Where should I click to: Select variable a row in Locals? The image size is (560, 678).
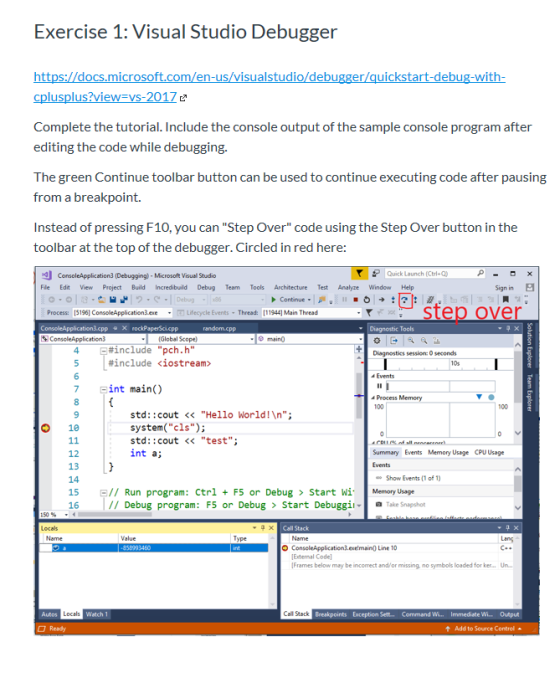(x=154, y=548)
